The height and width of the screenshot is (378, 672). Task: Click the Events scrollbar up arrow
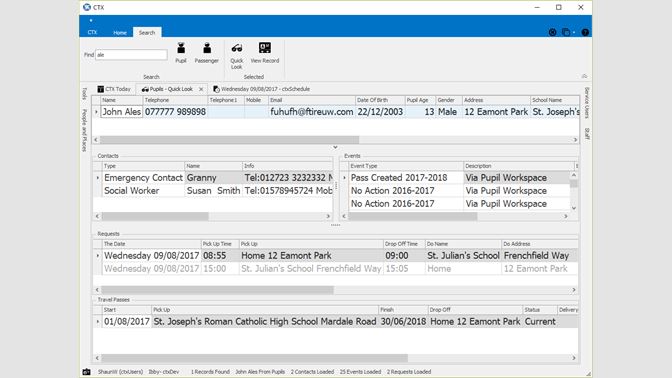click(574, 175)
